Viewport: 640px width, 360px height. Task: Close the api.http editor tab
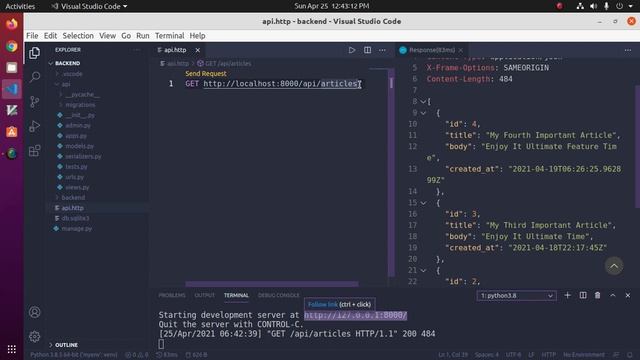click(198, 50)
